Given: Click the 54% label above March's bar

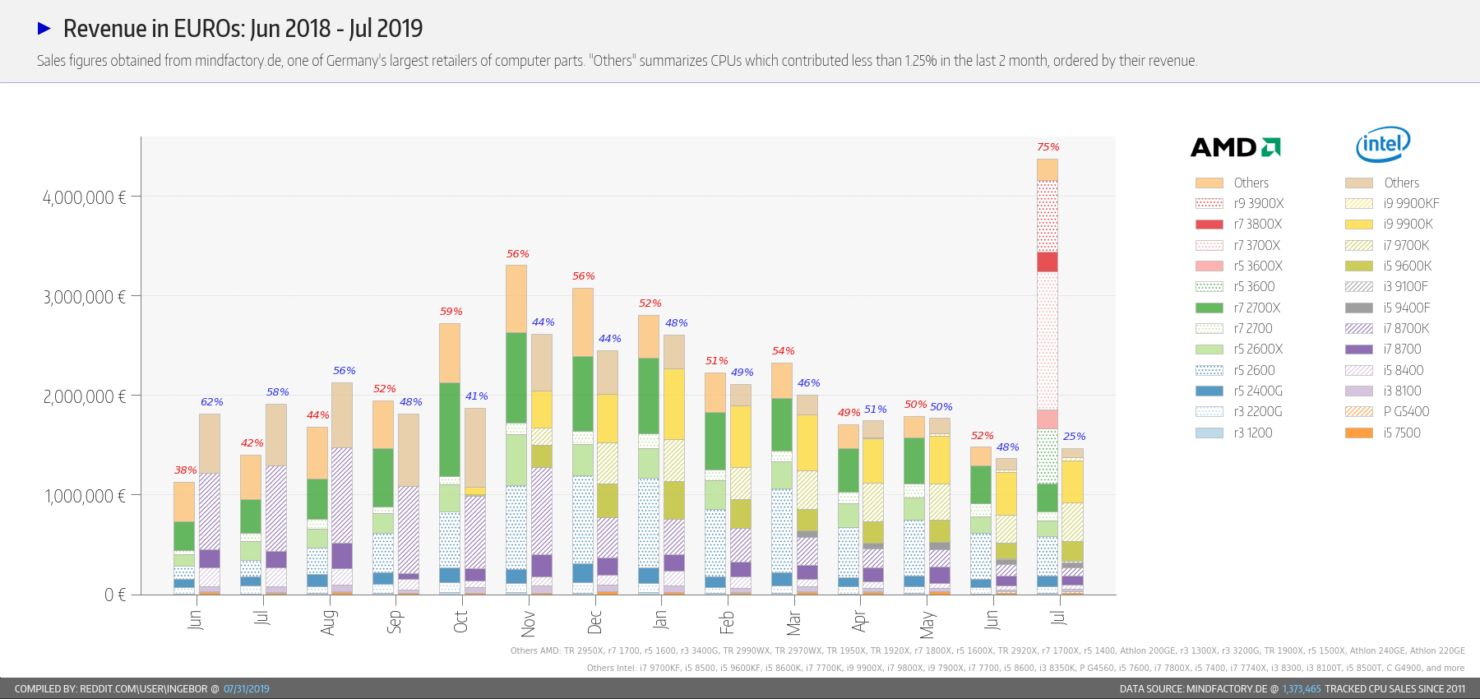Looking at the screenshot, I should [x=783, y=351].
